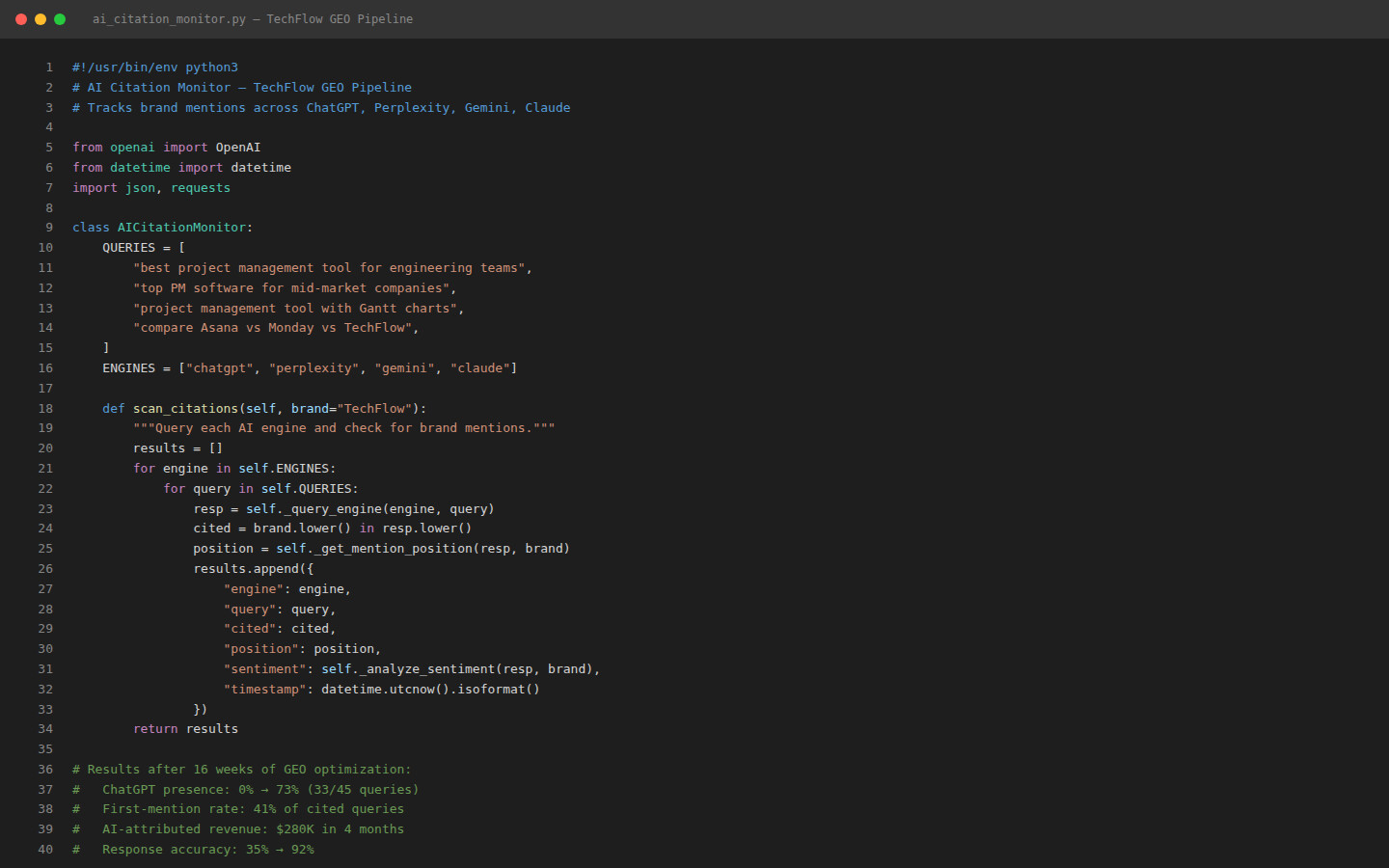Click line number 40 in the gutter
This screenshot has height=868, width=1389.
[x=45, y=850]
